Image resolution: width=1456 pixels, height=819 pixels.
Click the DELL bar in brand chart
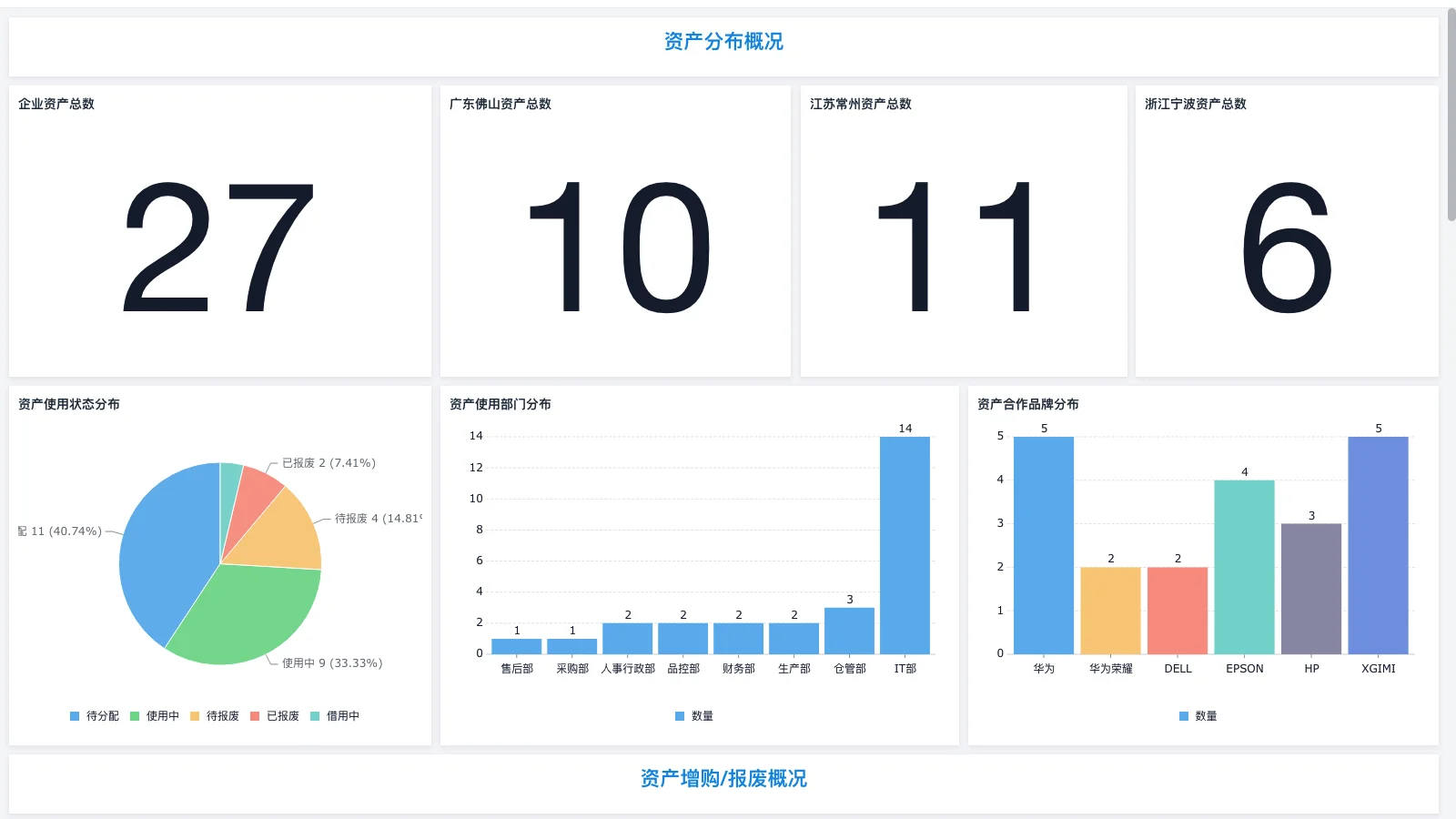pyautogui.click(x=1178, y=611)
